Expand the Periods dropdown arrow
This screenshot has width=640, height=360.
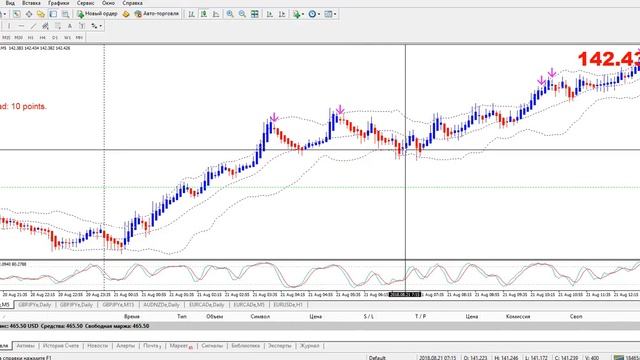pos(319,14)
